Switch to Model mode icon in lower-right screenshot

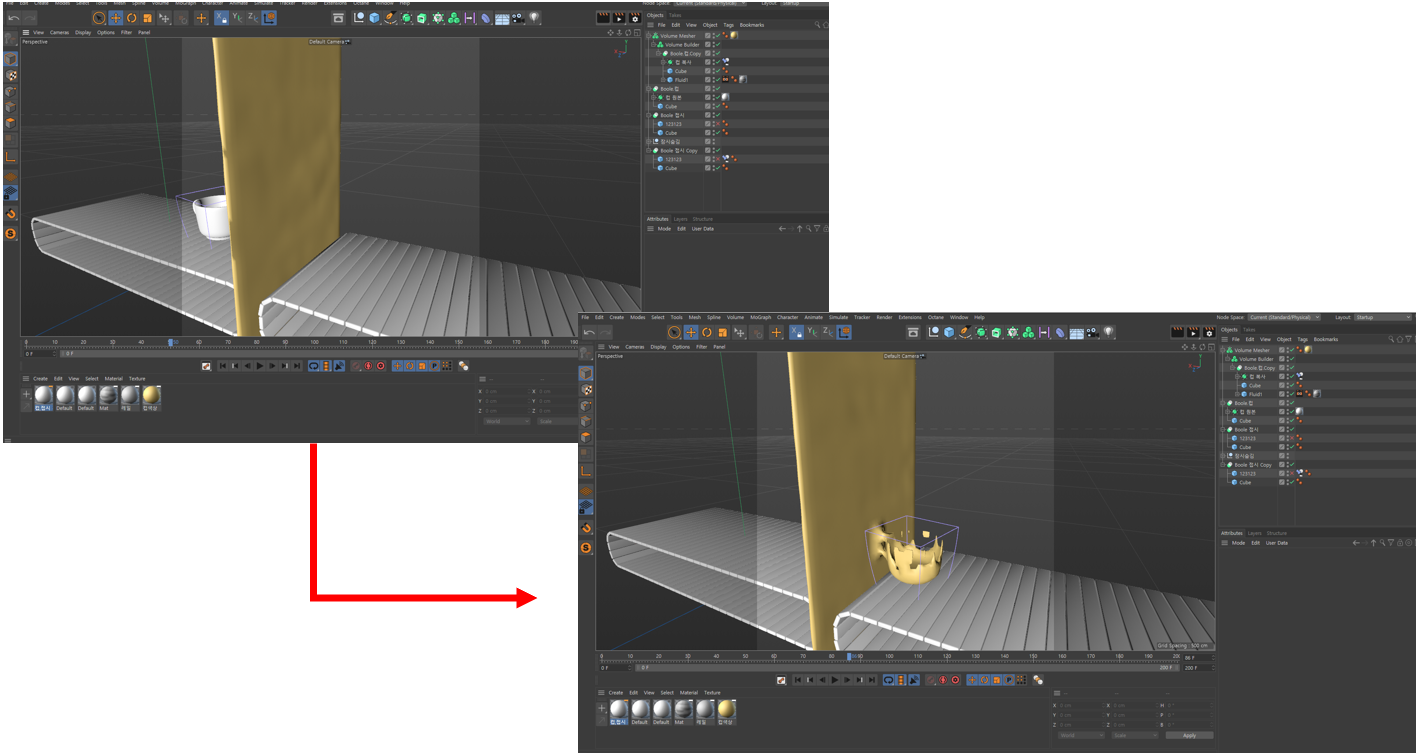tap(586, 373)
